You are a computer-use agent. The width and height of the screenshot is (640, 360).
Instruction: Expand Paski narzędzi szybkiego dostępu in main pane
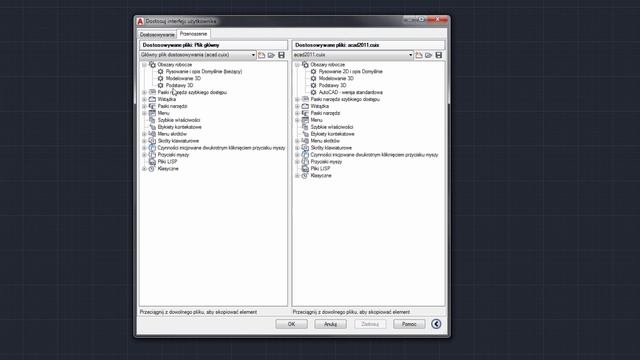point(144,92)
